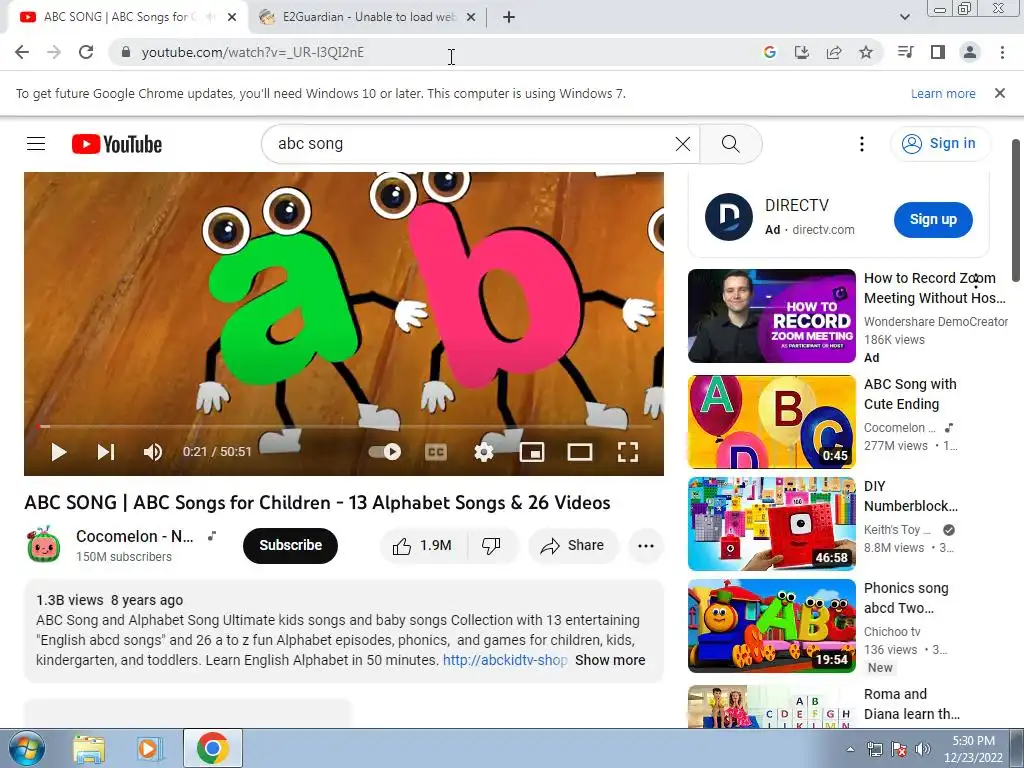Open YouTube hamburger guide menu
Viewport: 1024px width, 768px height.
36,144
